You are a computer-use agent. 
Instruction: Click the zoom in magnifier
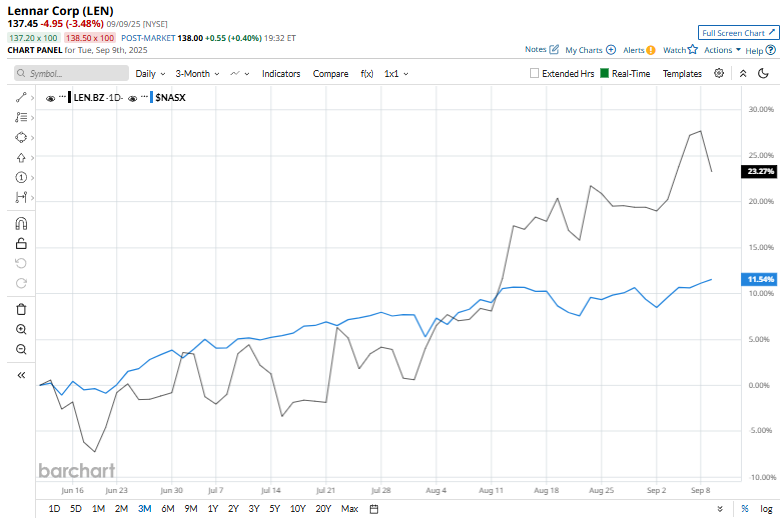21,329
